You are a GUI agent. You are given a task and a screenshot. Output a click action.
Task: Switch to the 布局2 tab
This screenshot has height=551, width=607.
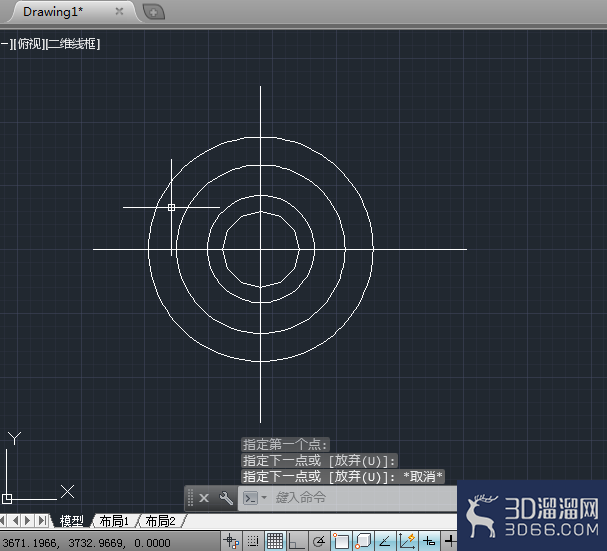(x=160, y=521)
